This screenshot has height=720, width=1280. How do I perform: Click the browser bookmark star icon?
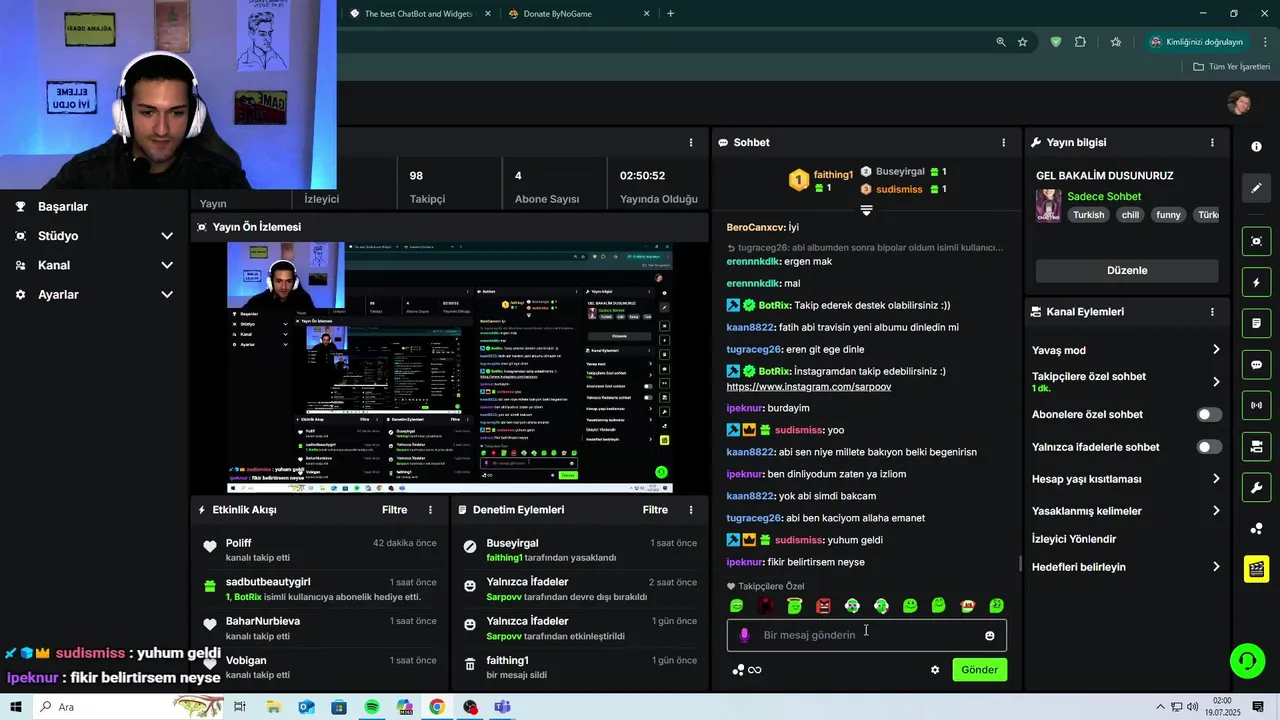[x=1023, y=42]
